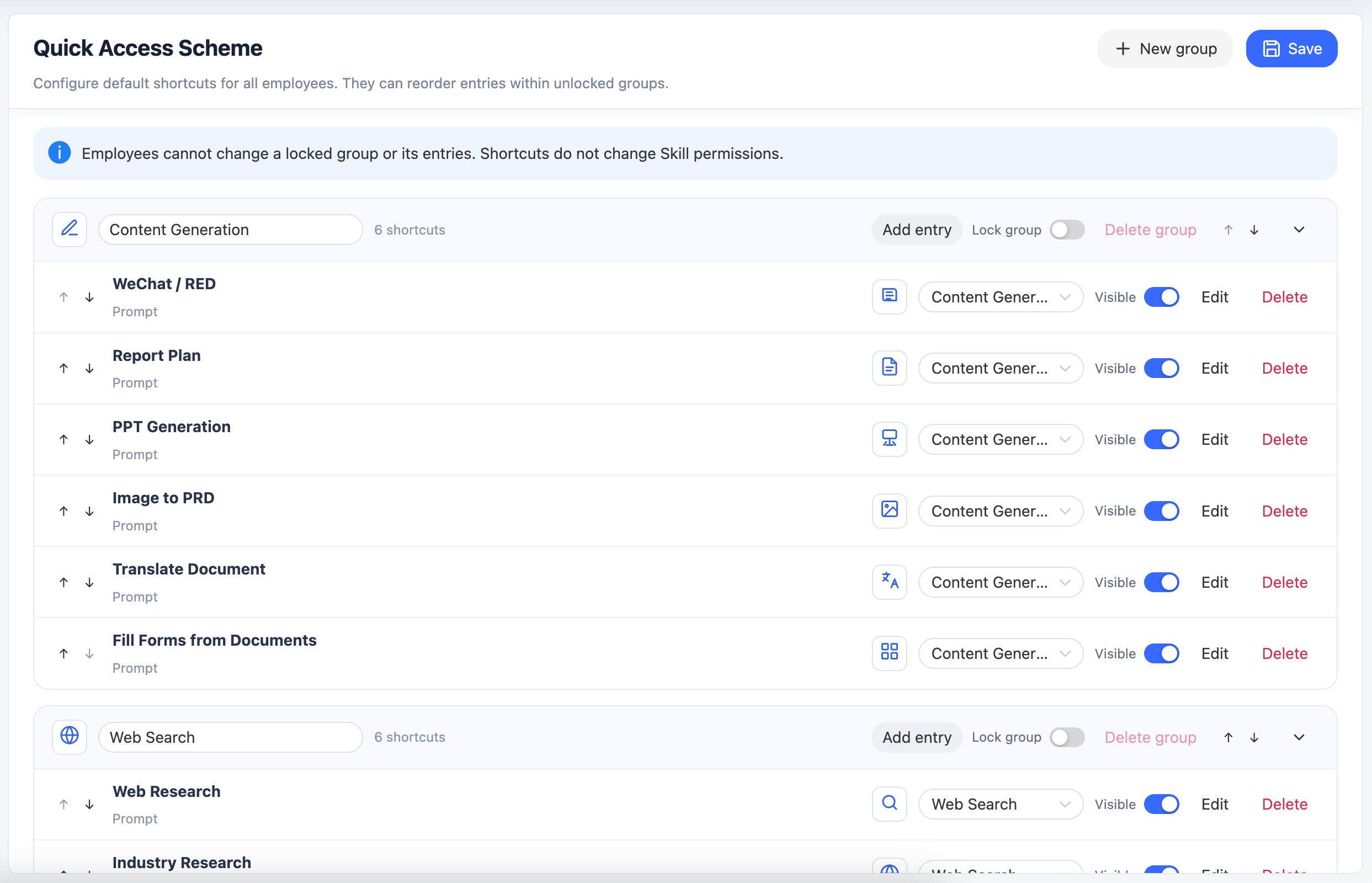Disable visibility for Translate Document

coord(1162,583)
